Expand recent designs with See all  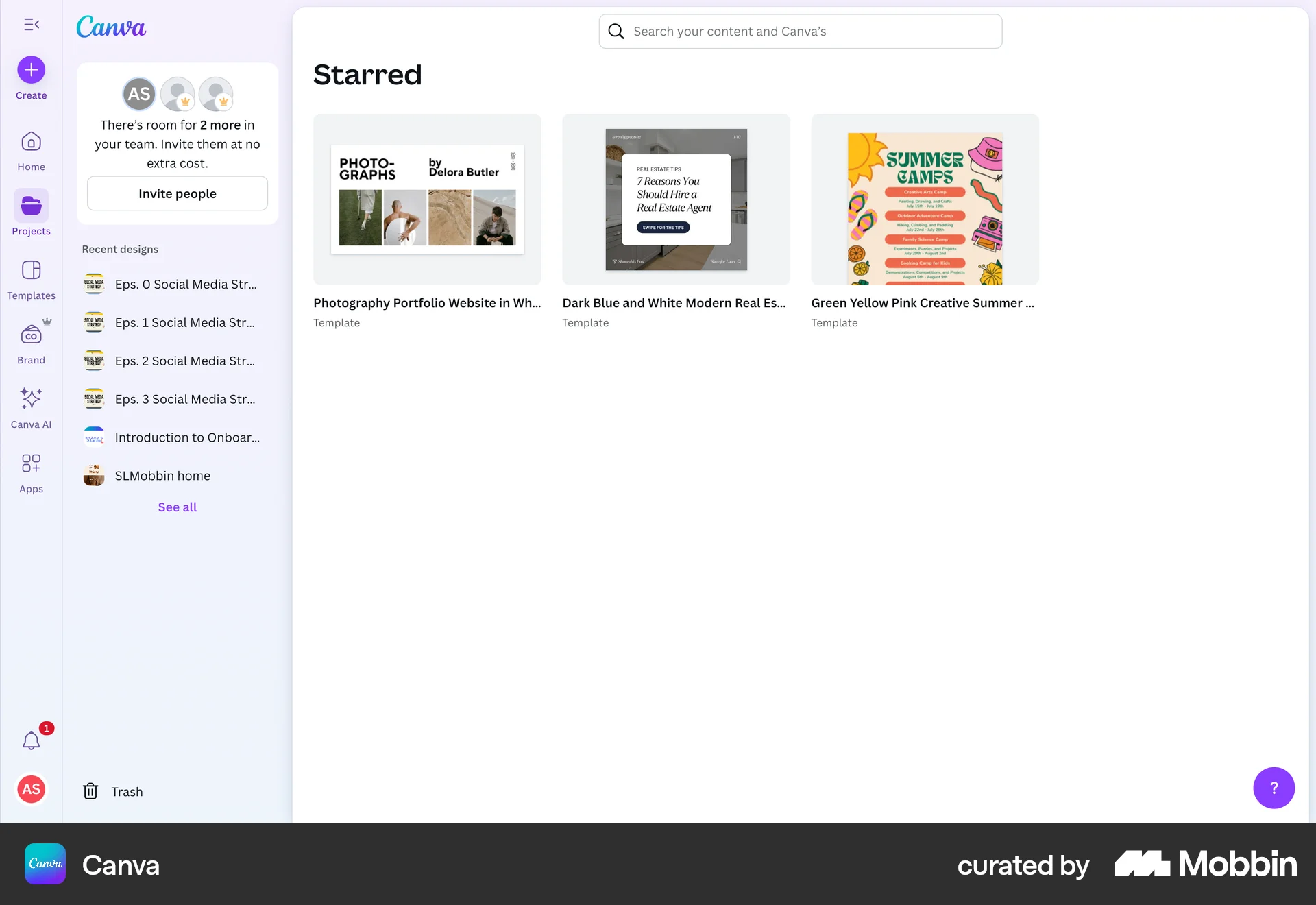[x=177, y=507]
